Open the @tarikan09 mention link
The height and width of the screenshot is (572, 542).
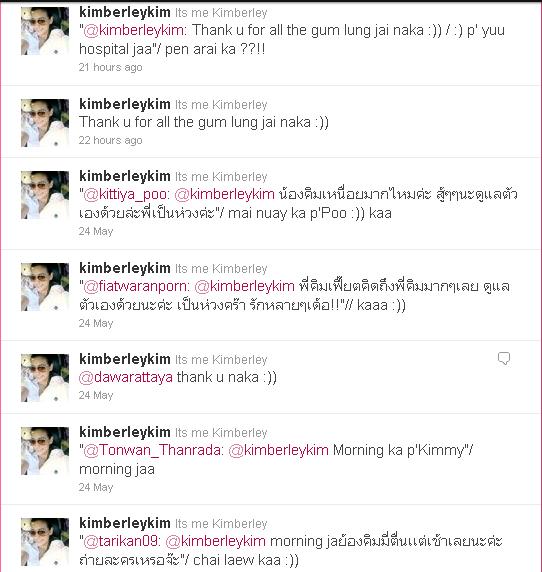click(122, 541)
